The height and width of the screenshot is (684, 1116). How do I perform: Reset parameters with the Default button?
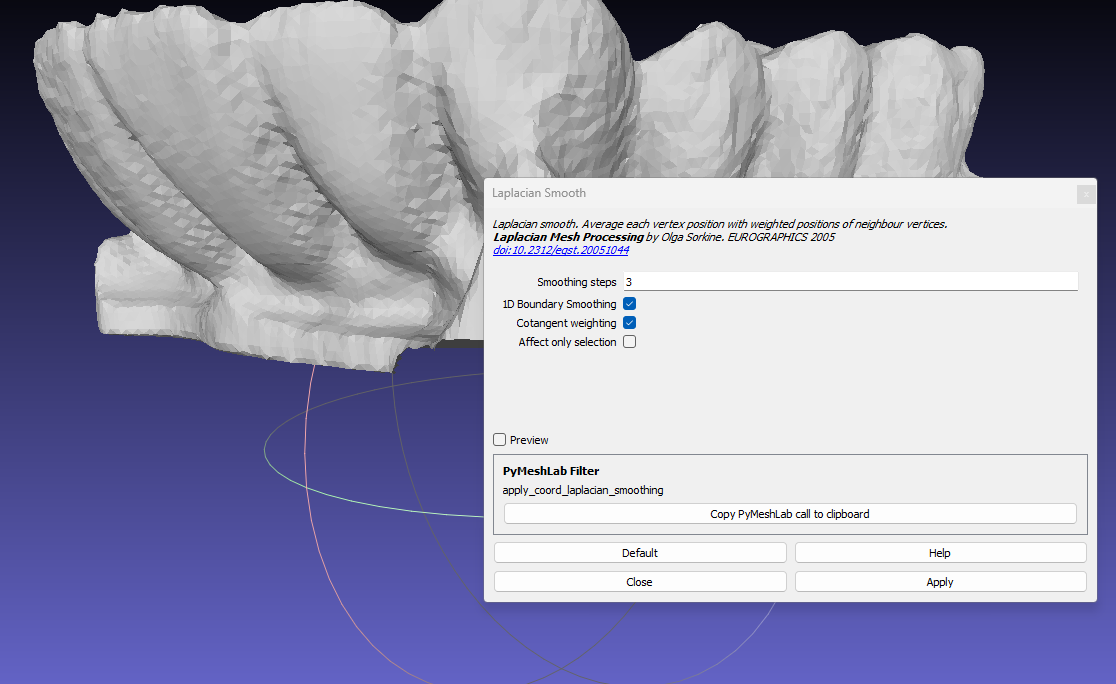tap(639, 552)
